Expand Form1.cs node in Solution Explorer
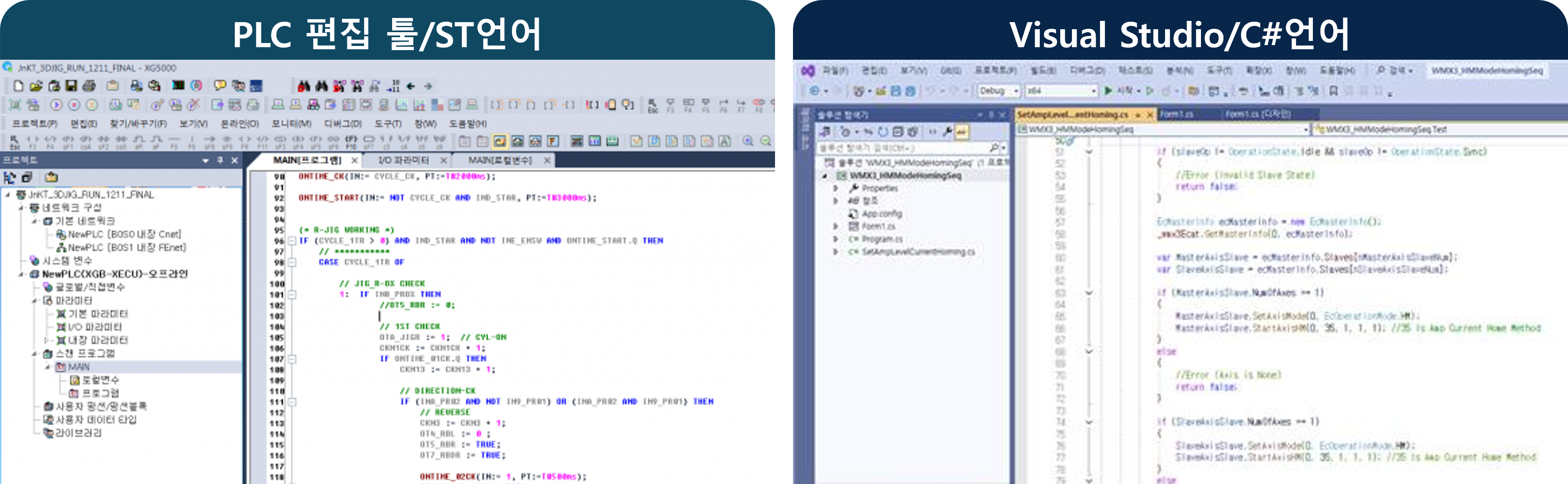1568x484 pixels. (836, 226)
